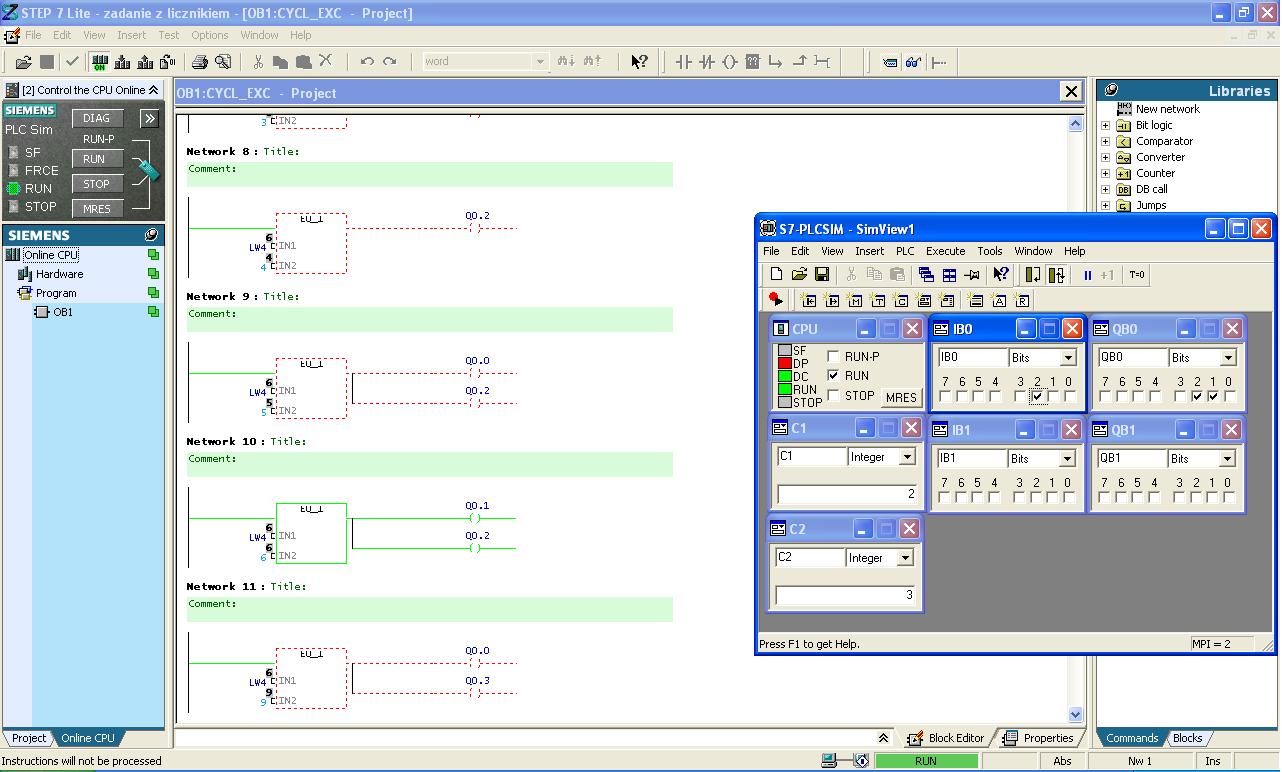Screen dimensions: 1282x772
Task: Open the Options menu in STEP 7
Action: click(x=210, y=35)
